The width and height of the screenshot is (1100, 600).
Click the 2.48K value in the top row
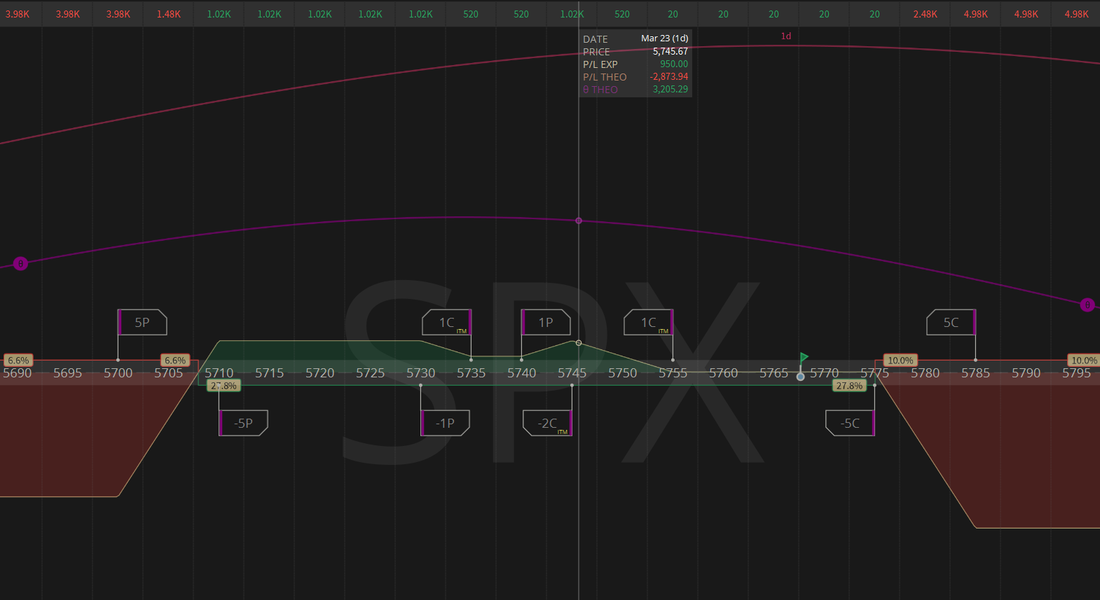click(925, 14)
